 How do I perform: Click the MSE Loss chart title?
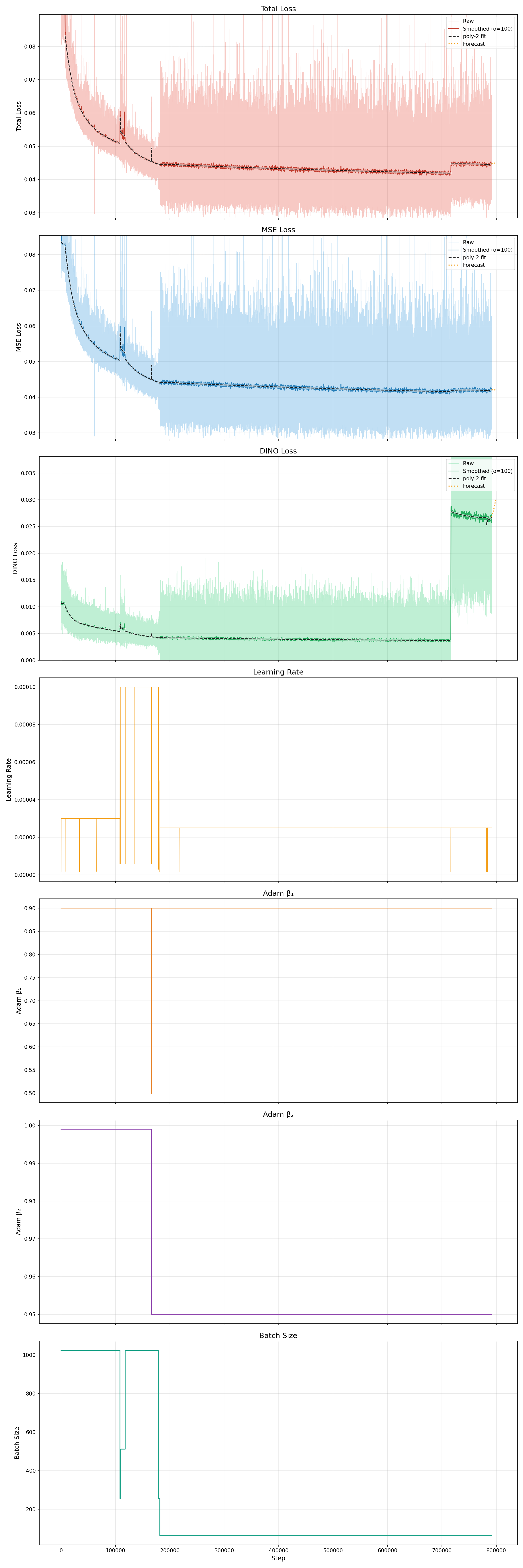point(278,229)
